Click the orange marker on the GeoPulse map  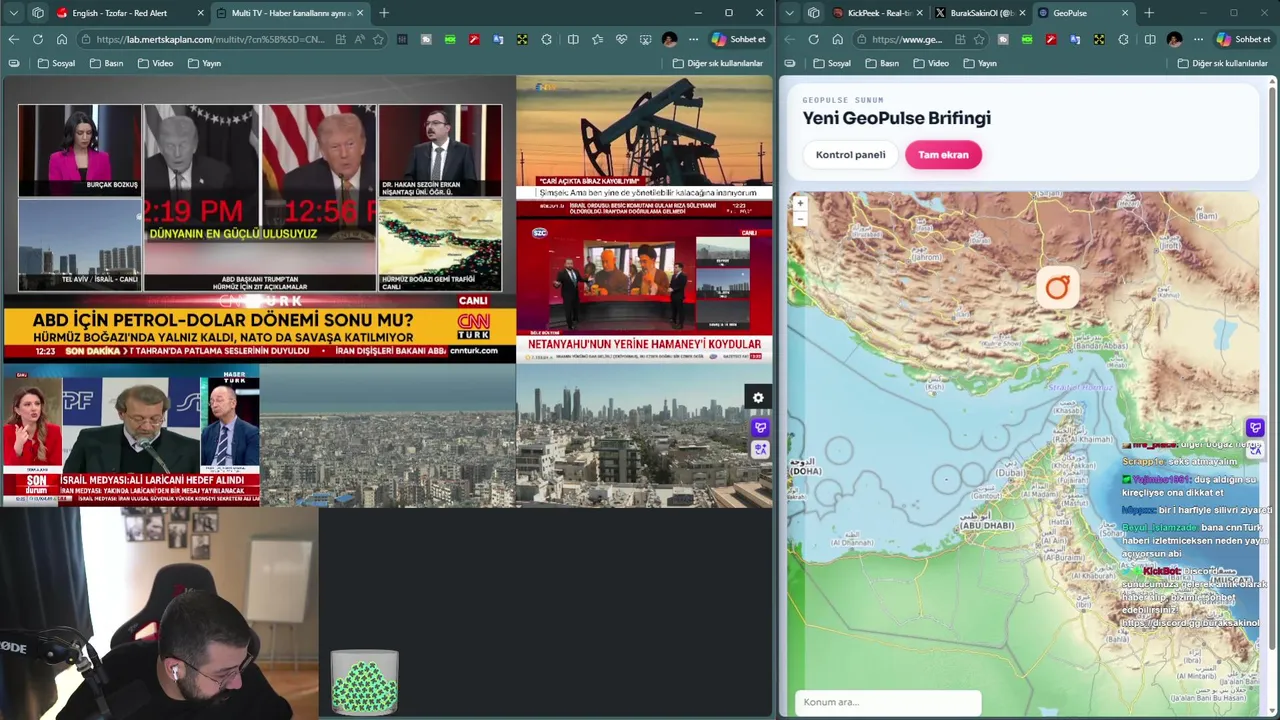[x=1057, y=287]
